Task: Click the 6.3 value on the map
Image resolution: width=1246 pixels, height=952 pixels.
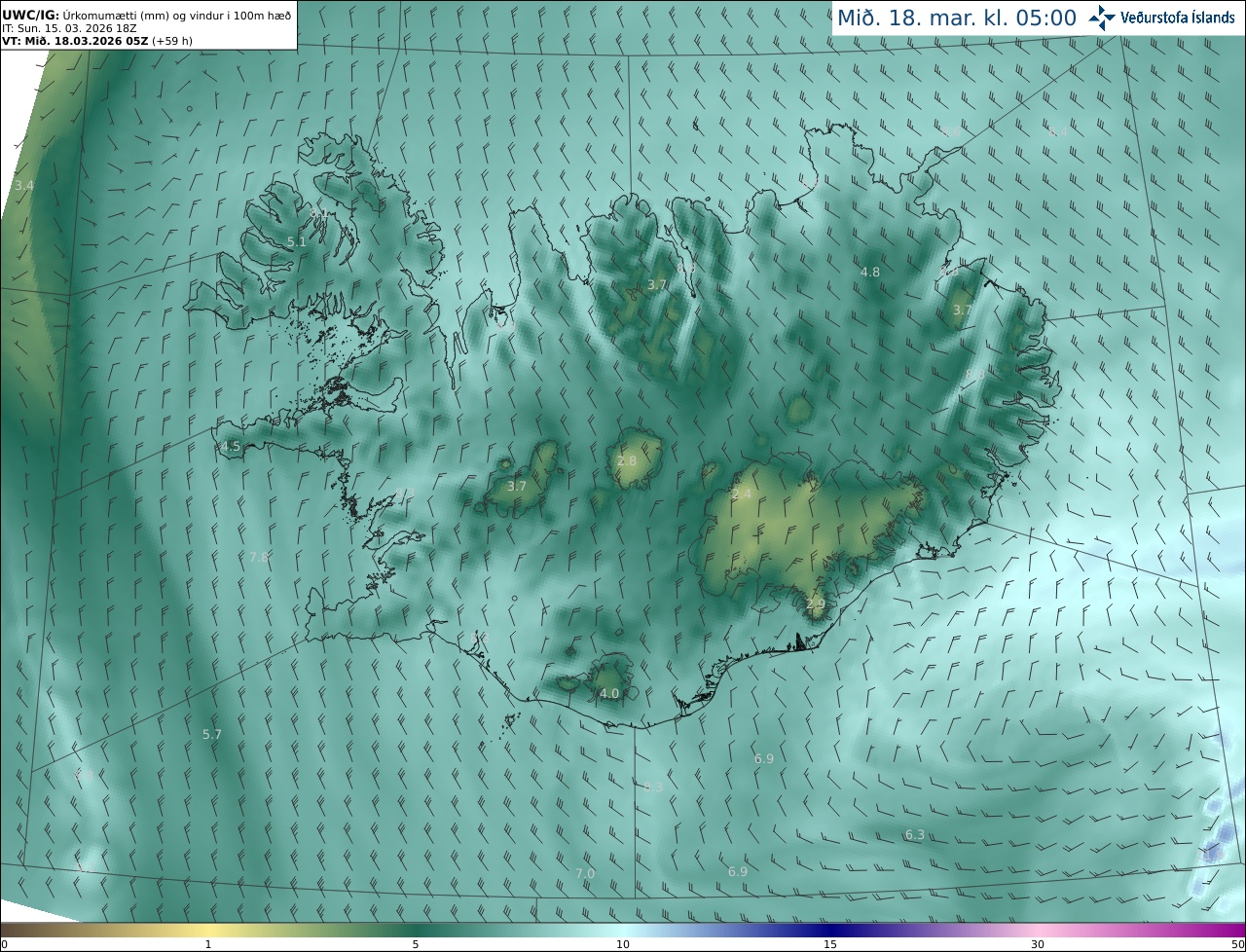Action: [x=915, y=835]
